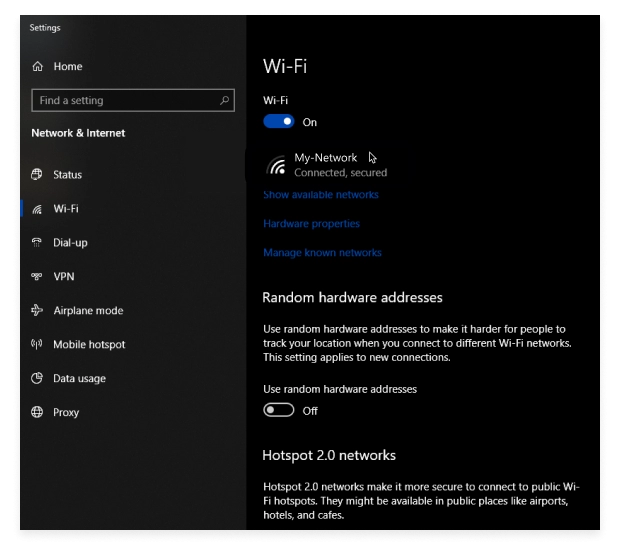The height and width of the screenshot is (545, 620).
Task: Click Manage known networks link
Action: (322, 253)
